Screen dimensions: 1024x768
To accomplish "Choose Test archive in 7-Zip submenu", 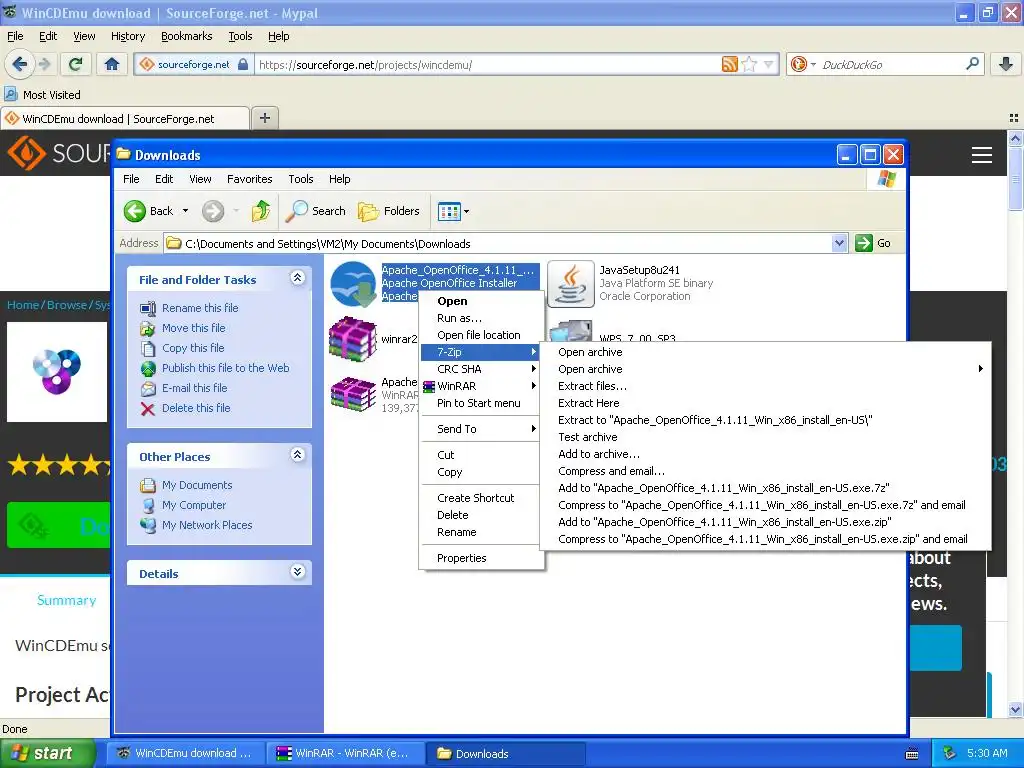I will click(765, 437).
